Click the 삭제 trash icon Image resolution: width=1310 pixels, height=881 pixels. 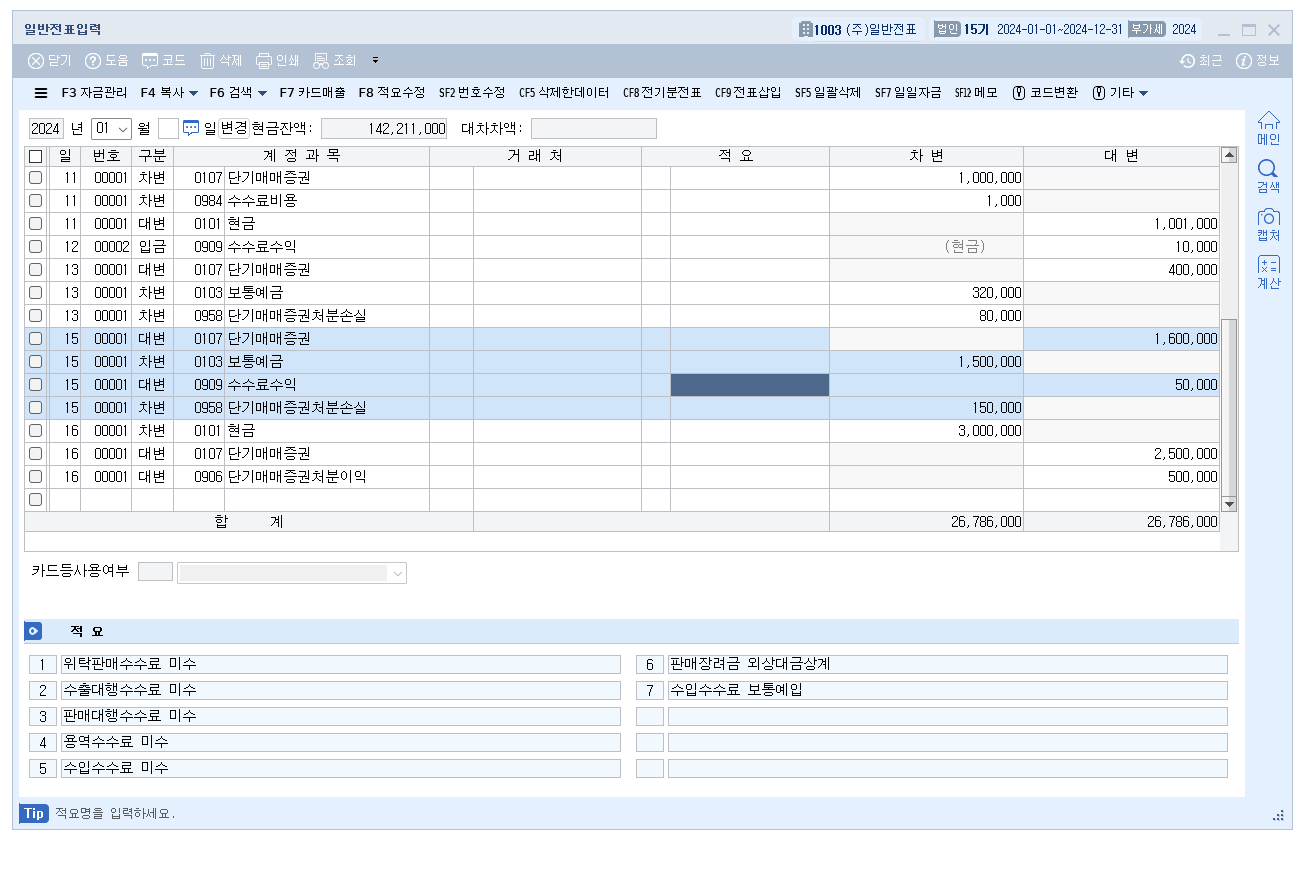coord(208,61)
